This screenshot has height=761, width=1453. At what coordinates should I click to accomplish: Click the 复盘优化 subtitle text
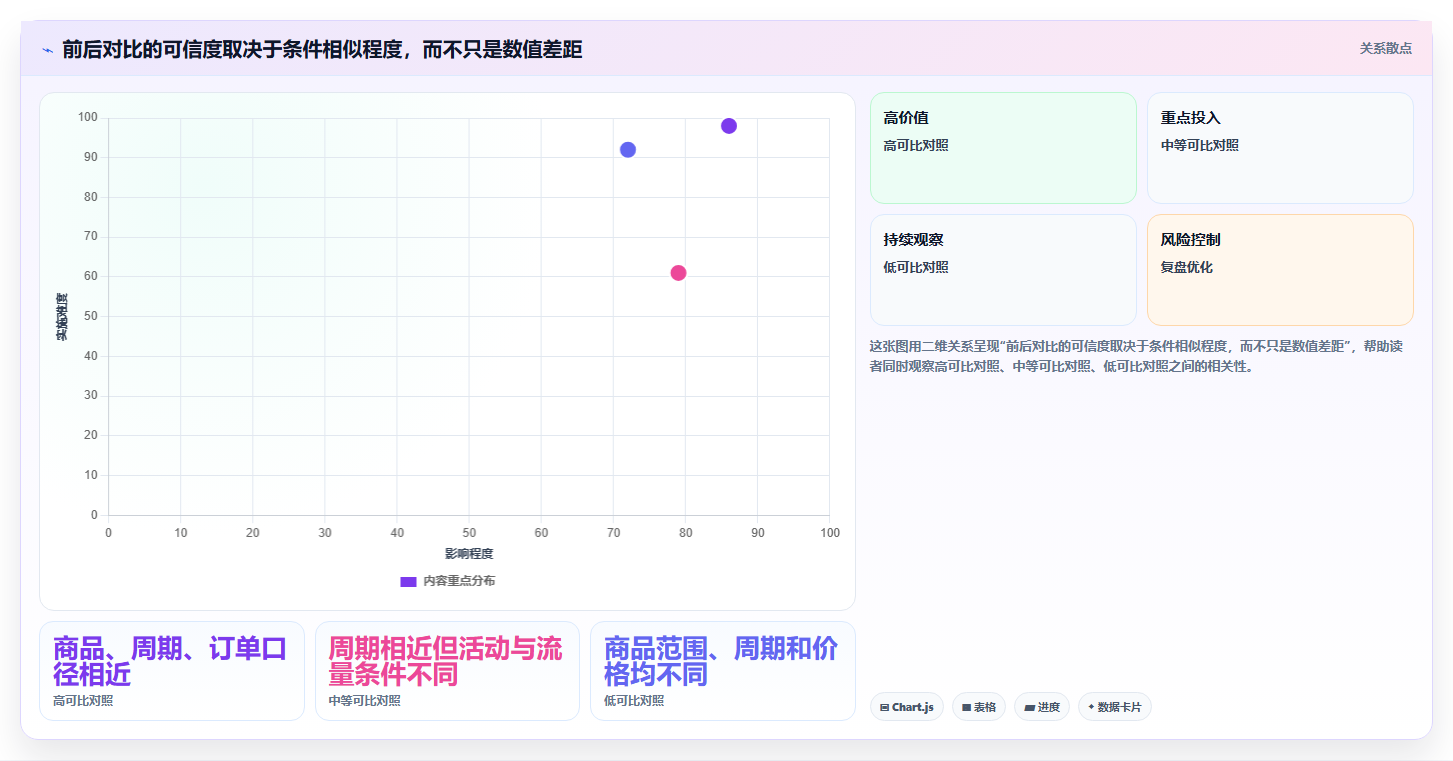point(1187,267)
